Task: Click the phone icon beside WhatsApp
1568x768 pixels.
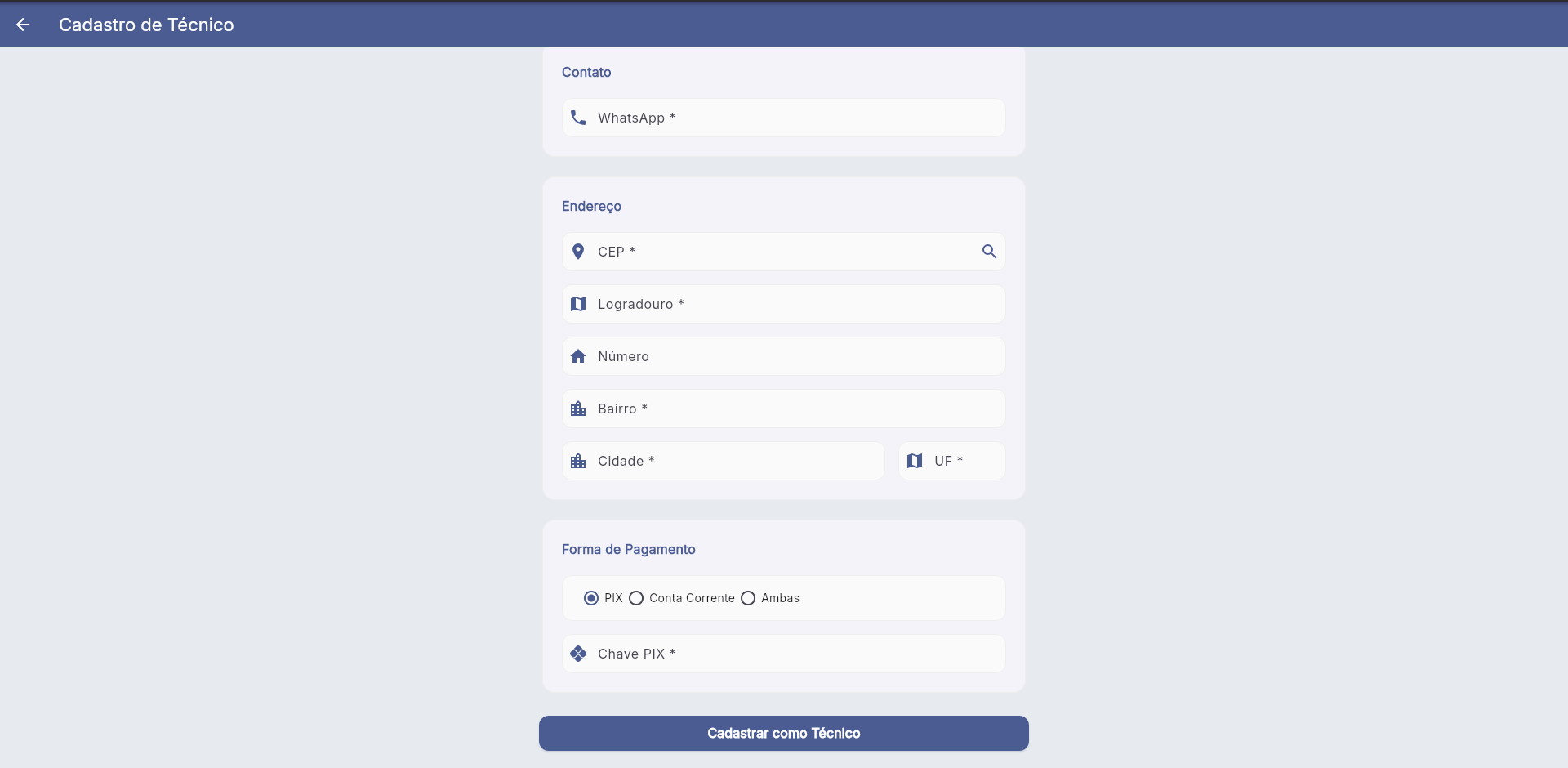Action: point(578,118)
